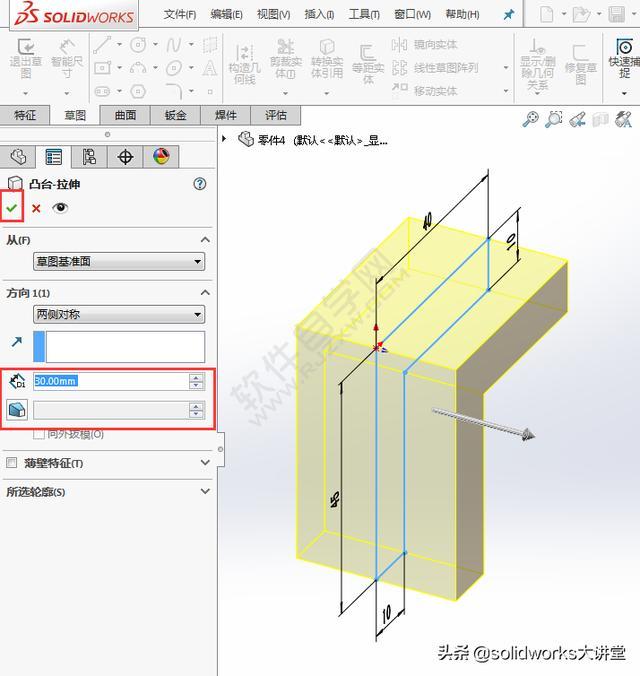Open FeatureManager design tree tab

[18, 156]
